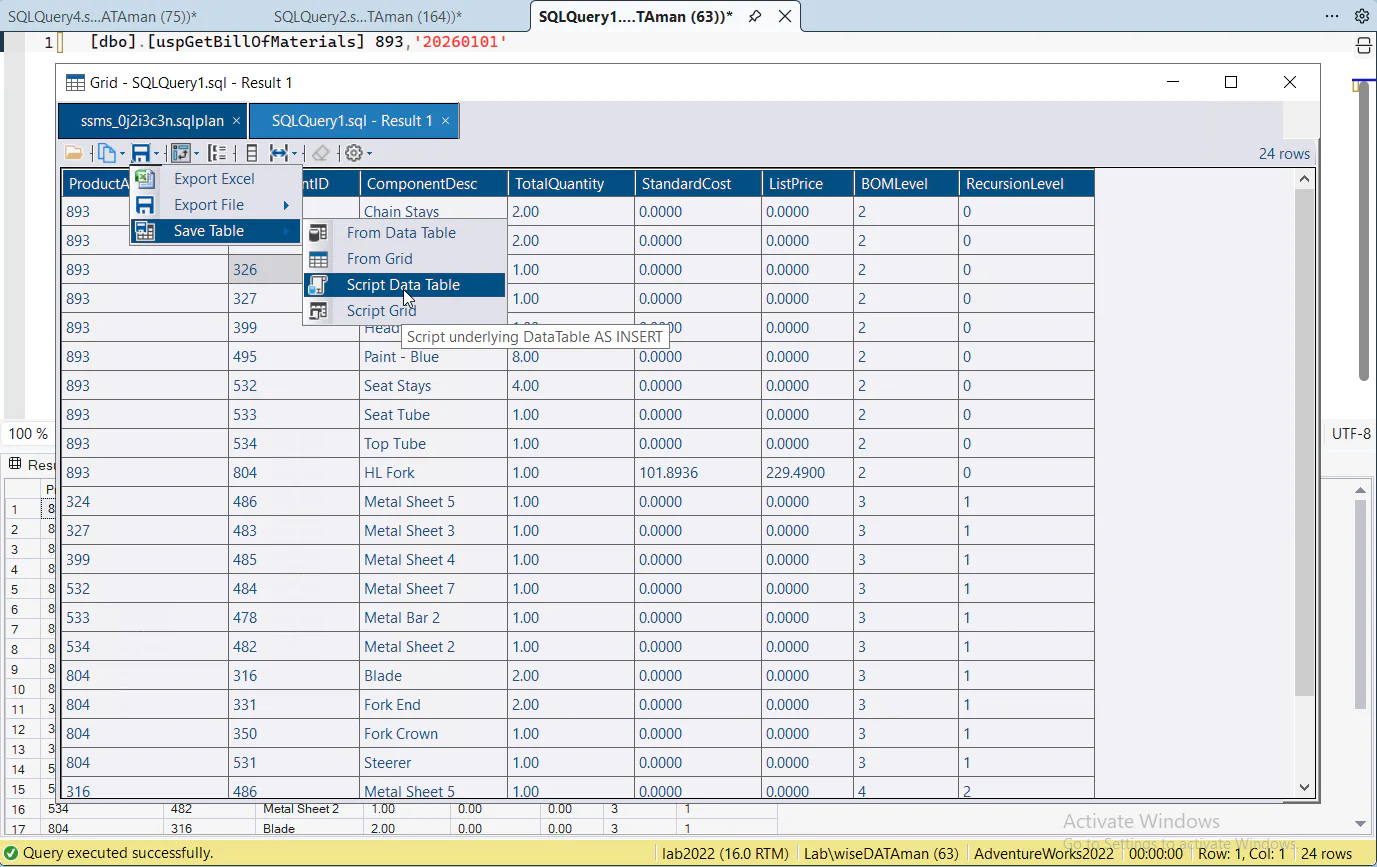This screenshot has width=1377, height=867.
Task: Click the copy icon in grid toolbar
Action: click(106, 153)
